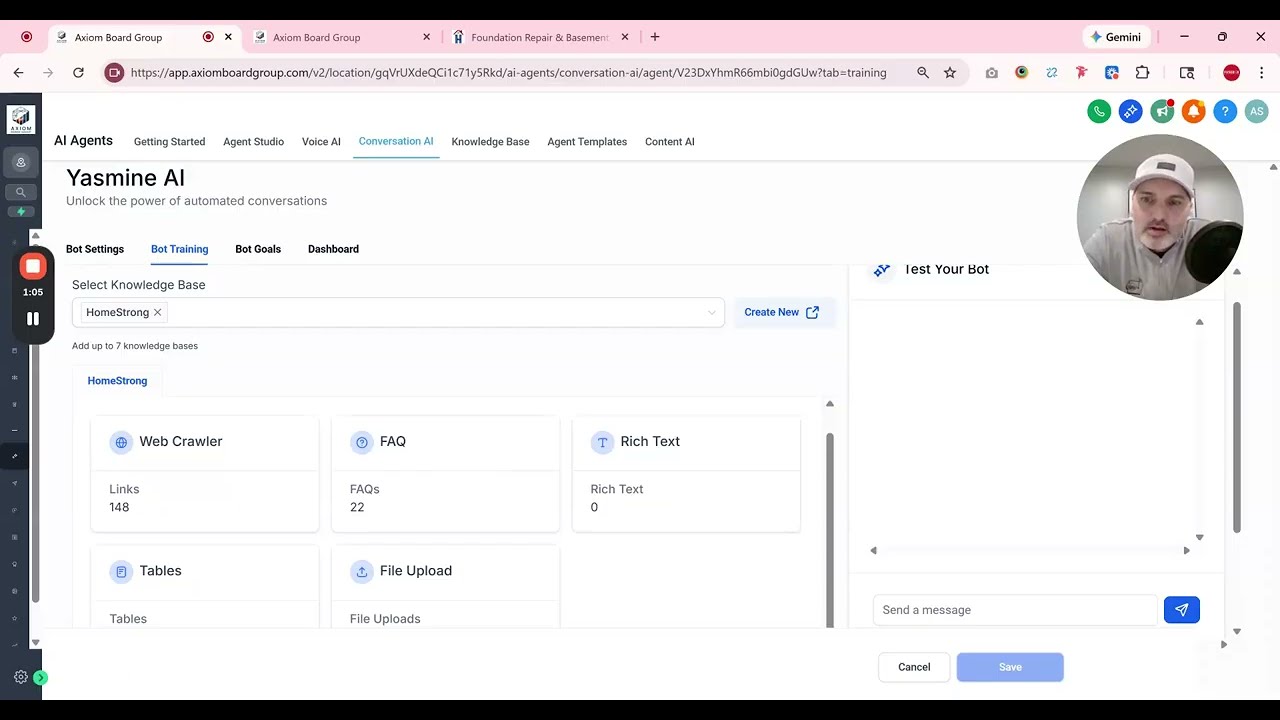Bookmark this page with star icon
This screenshot has height=720, width=1280.
(x=950, y=72)
